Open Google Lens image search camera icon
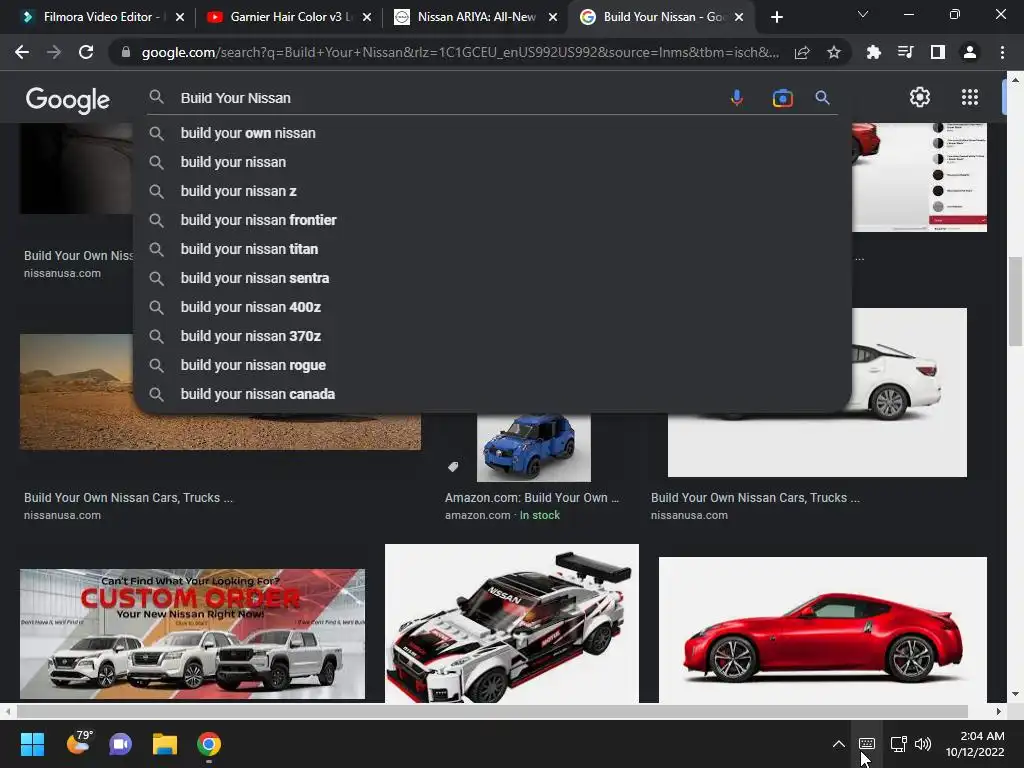 [782, 98]
